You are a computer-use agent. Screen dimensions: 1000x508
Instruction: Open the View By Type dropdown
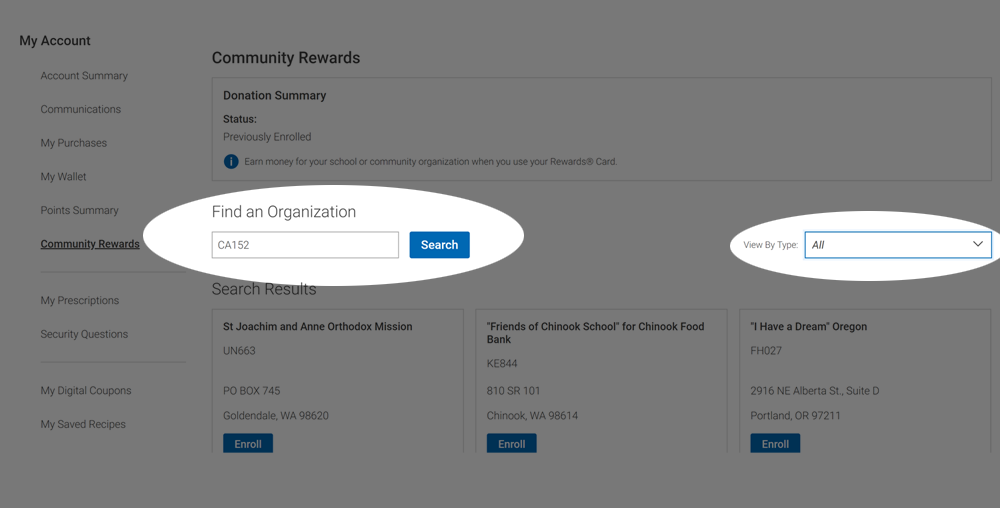point(898,245)
